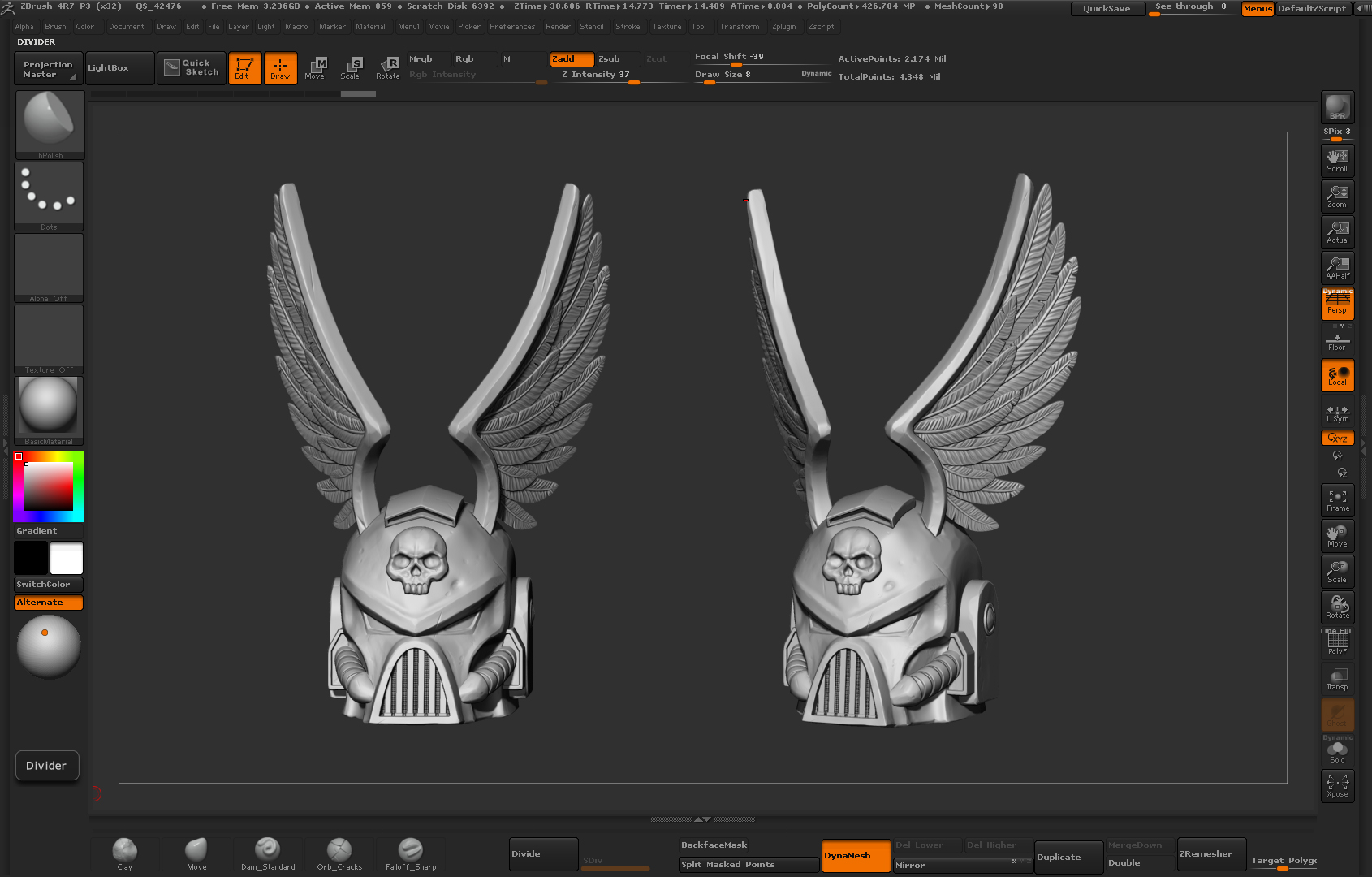Screen dimensions: 1372x877
Task: Adjust the Z Intensity slider
Action: (x=620, y=76)
